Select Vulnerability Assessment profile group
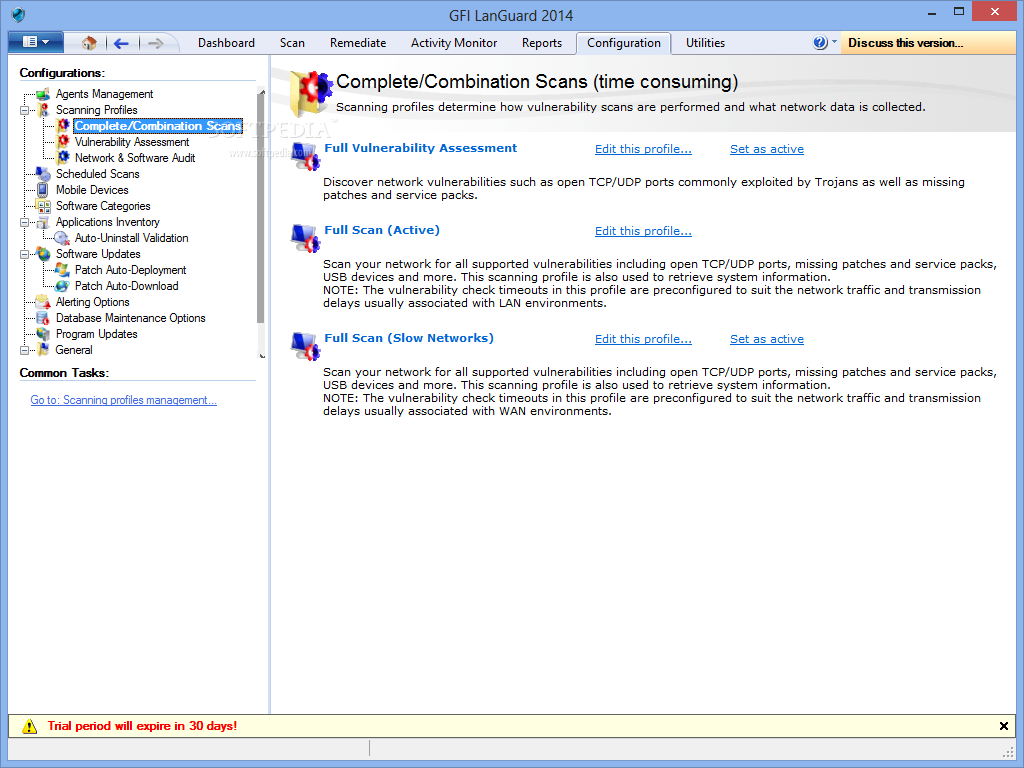 tap(132, 142)
